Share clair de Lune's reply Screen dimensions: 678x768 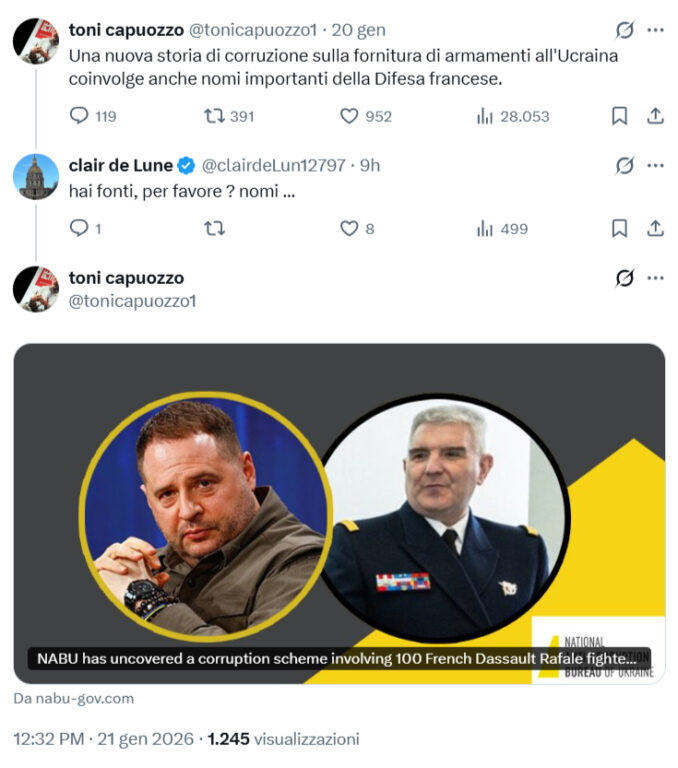[655, 228]
